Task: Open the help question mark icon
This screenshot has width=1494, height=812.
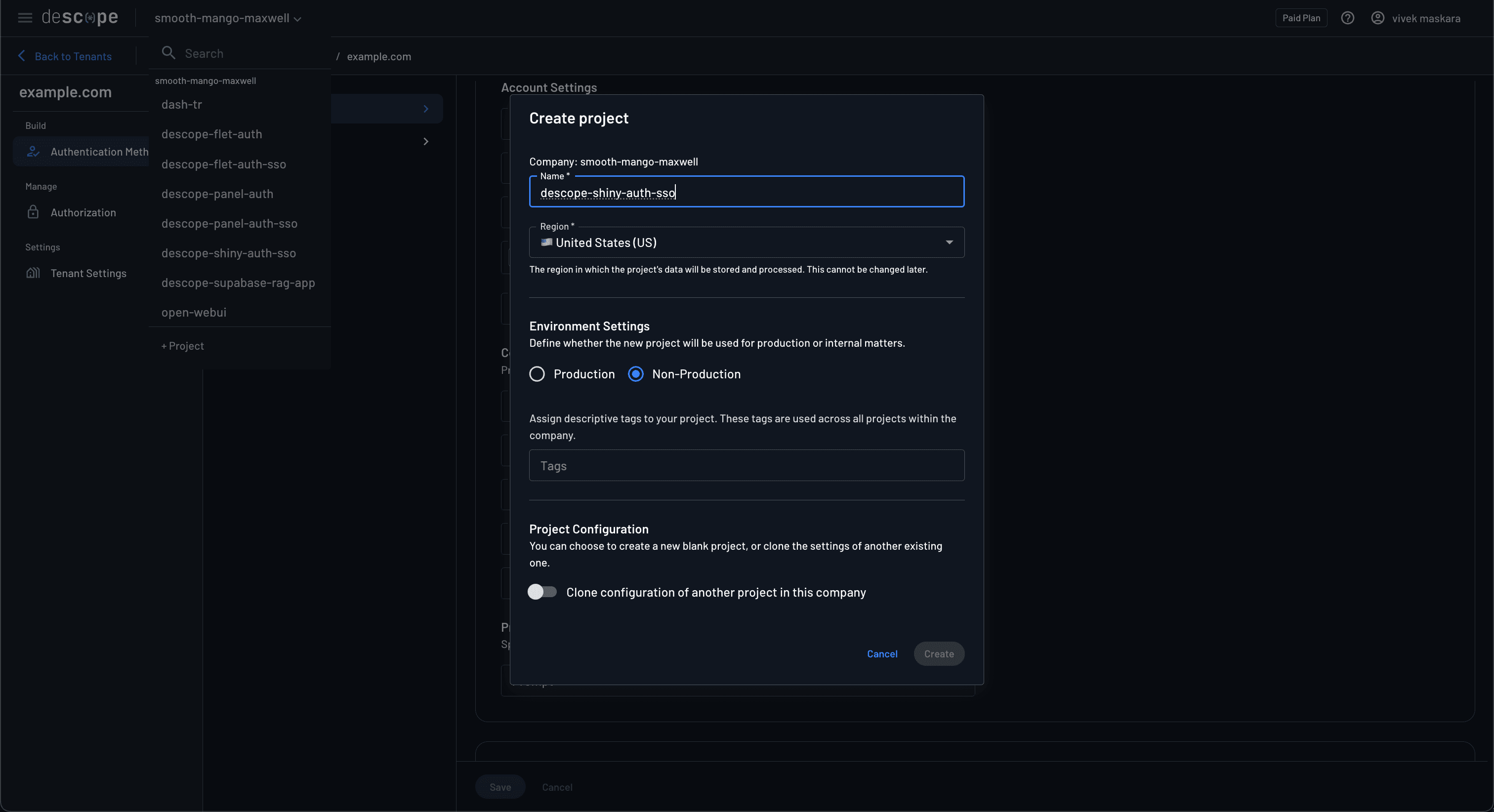Action: point(1348,17)
